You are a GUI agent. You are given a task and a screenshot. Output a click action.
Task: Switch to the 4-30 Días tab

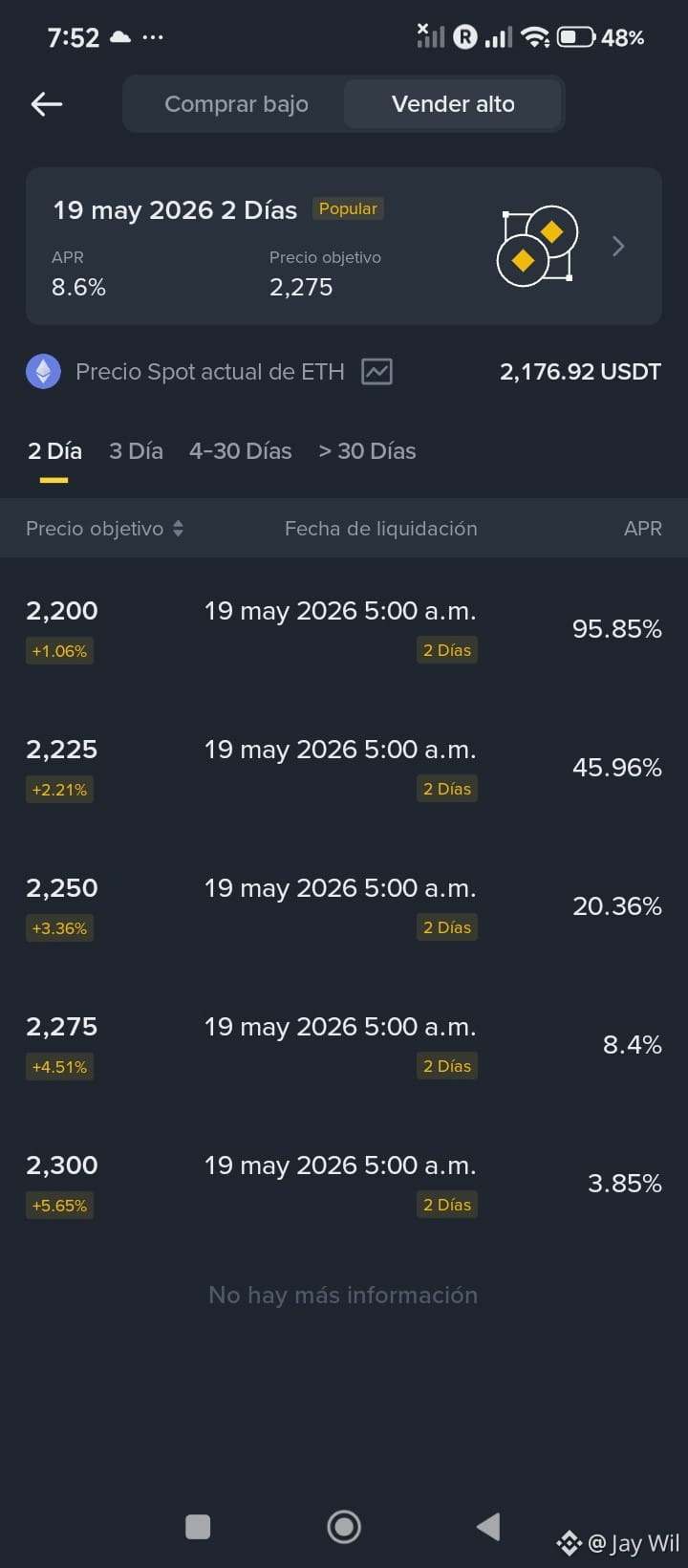241,451
